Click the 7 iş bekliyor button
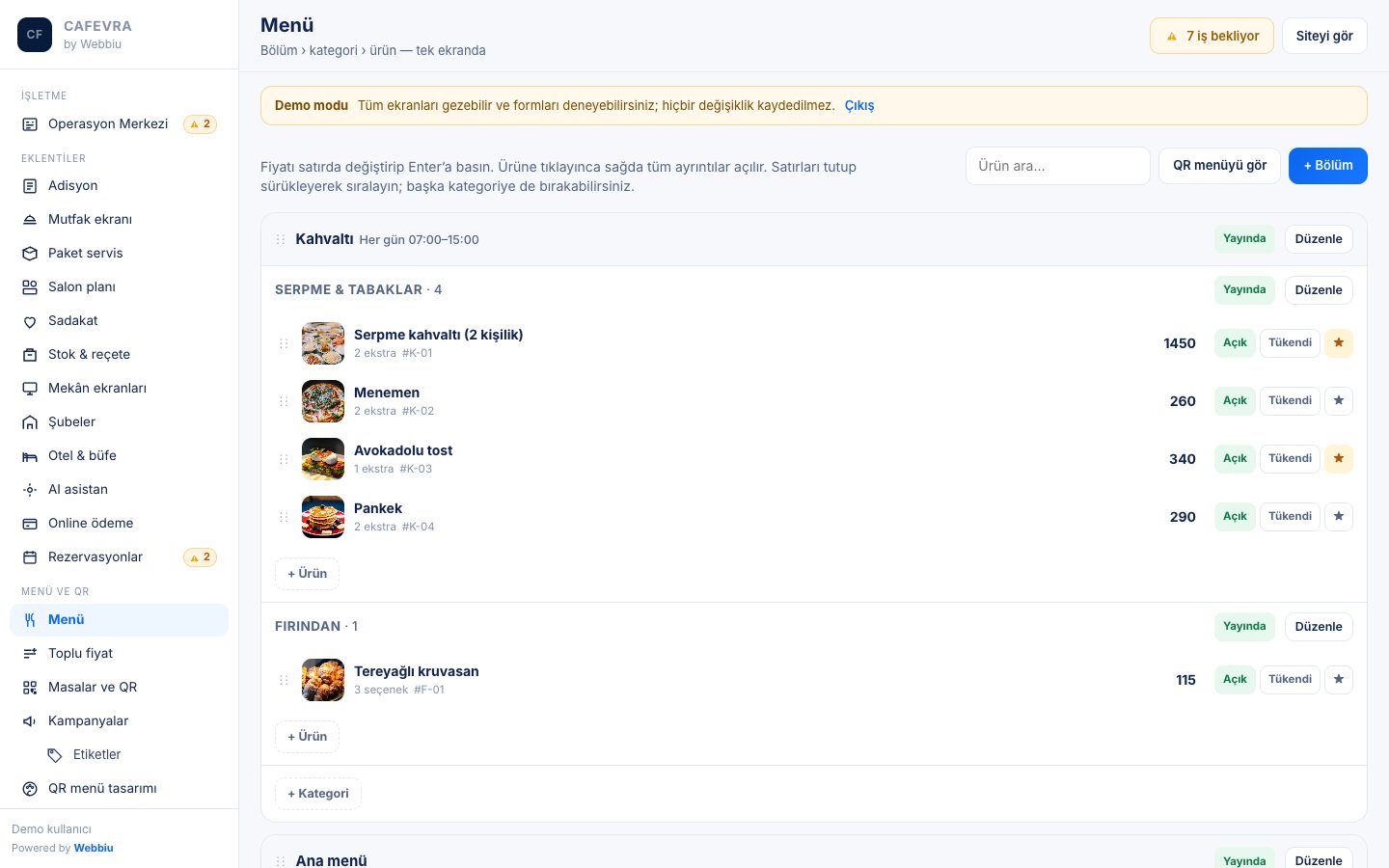The height and width of the screenshot is (868, 1389). 1212,36
